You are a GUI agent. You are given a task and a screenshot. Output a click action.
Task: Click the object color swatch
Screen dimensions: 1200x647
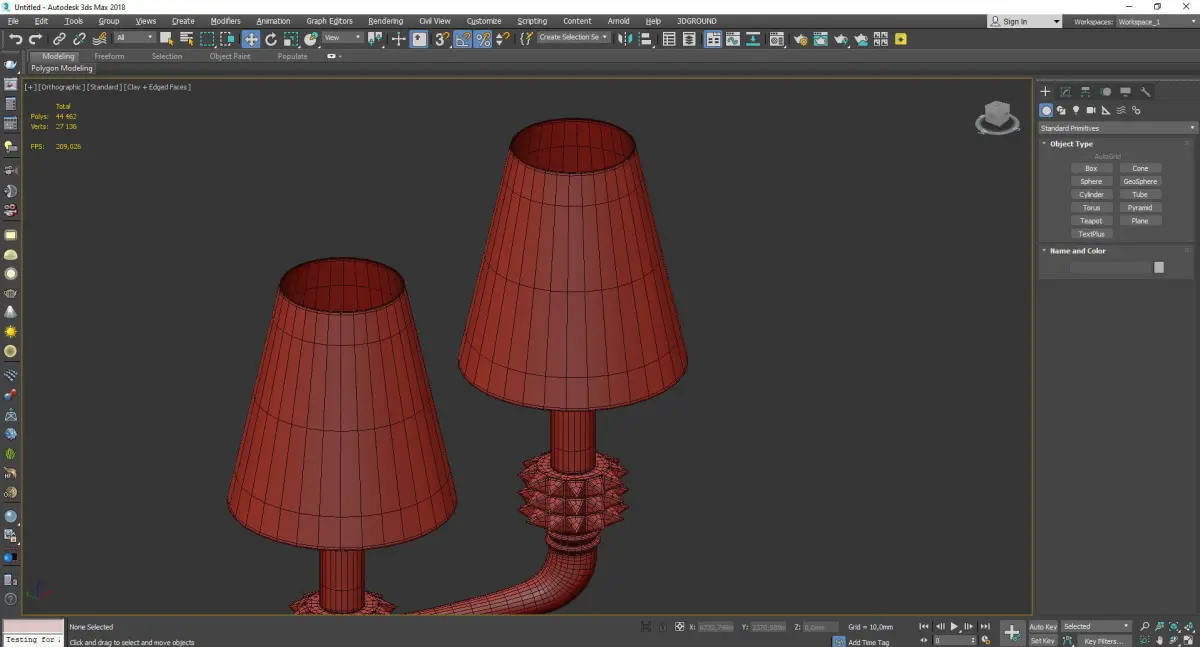(x=1159, y=267)
